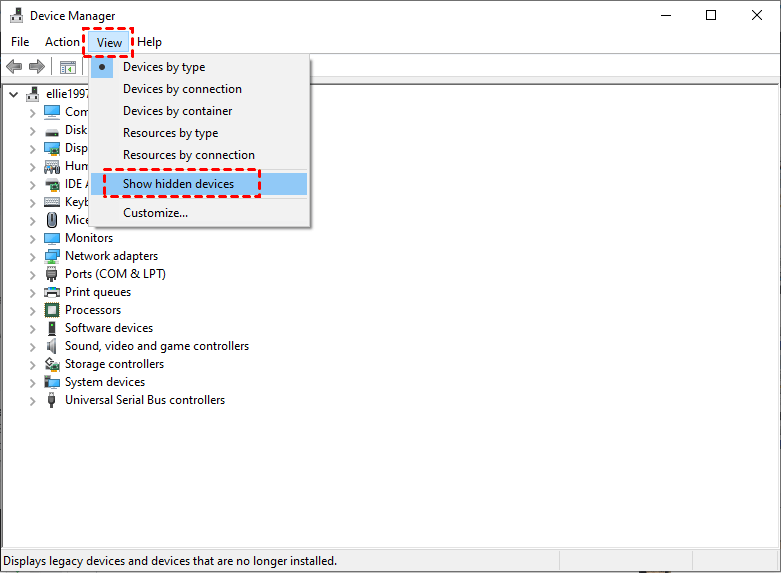Expand the Storage controllers category
The image size is (781, 573).
33,365
